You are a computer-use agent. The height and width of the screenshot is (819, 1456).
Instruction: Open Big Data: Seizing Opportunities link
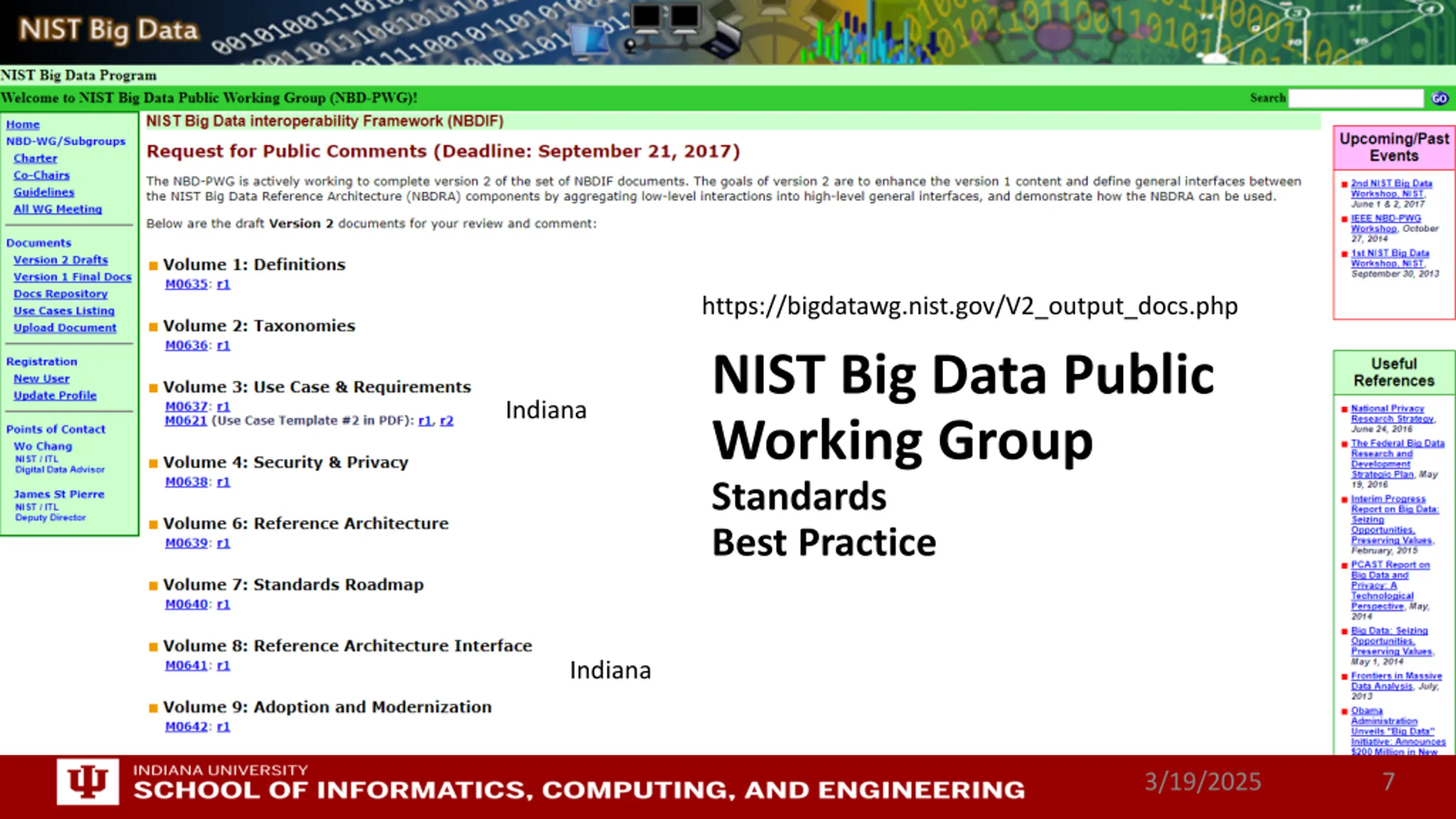coord(1392,640)
